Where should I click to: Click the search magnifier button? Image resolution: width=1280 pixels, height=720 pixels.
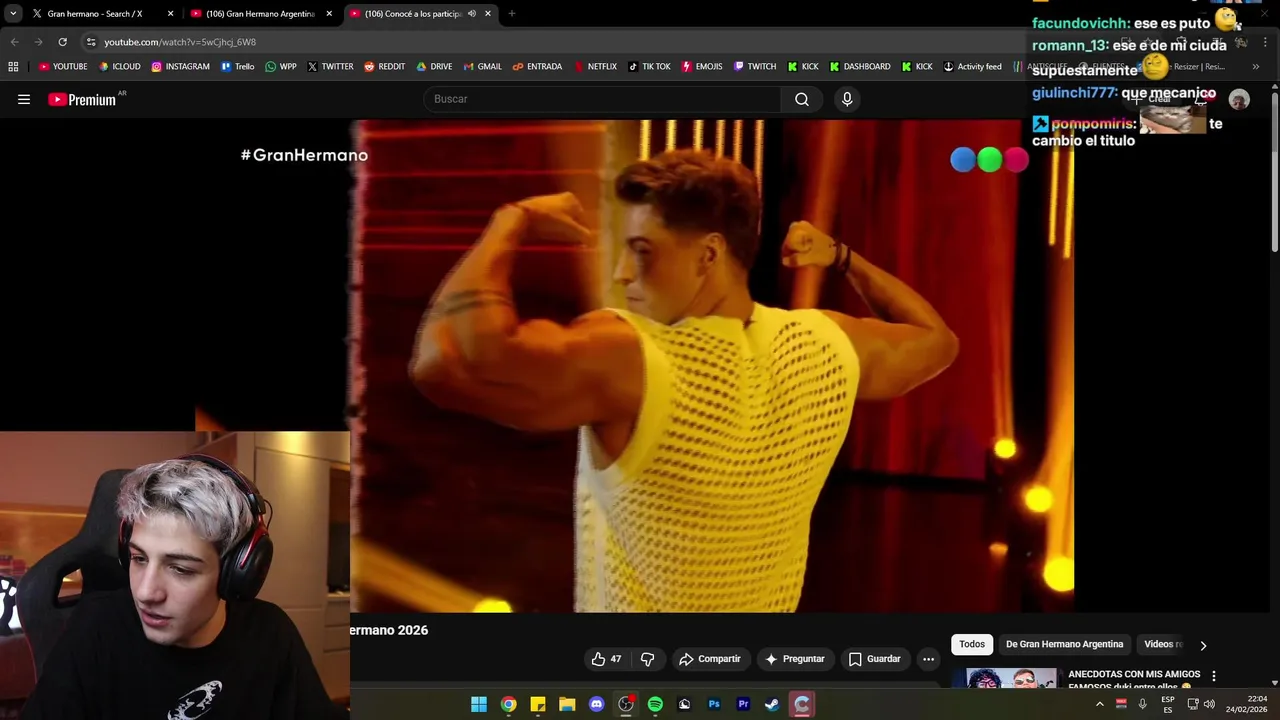(801, 99)
